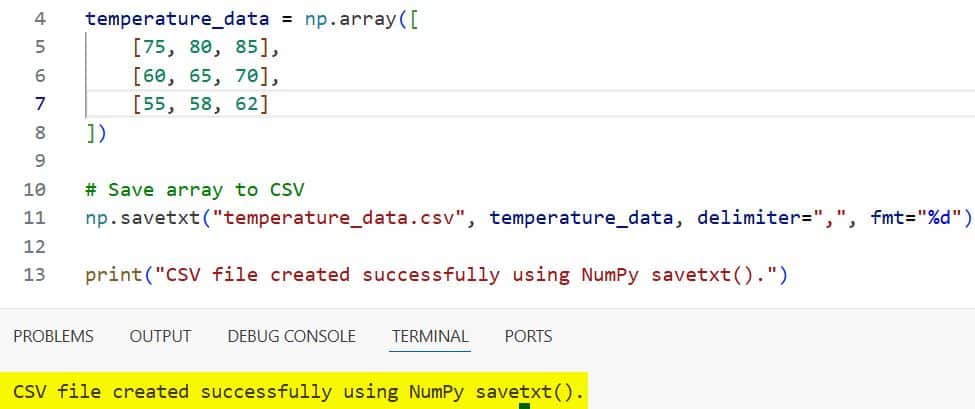Click the highlighted terminal output message

tap(298, 393)
